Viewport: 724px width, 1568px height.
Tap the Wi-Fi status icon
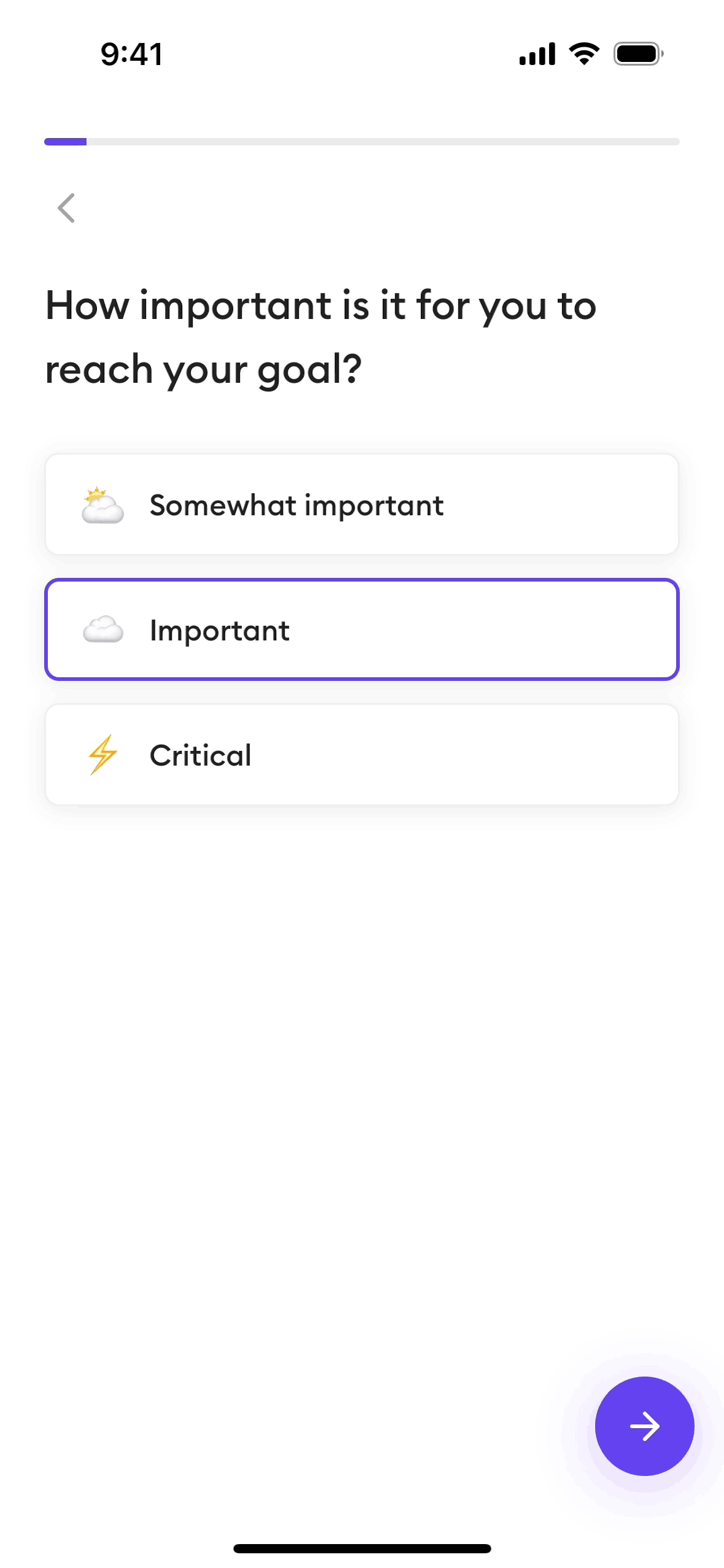point(584,54)
